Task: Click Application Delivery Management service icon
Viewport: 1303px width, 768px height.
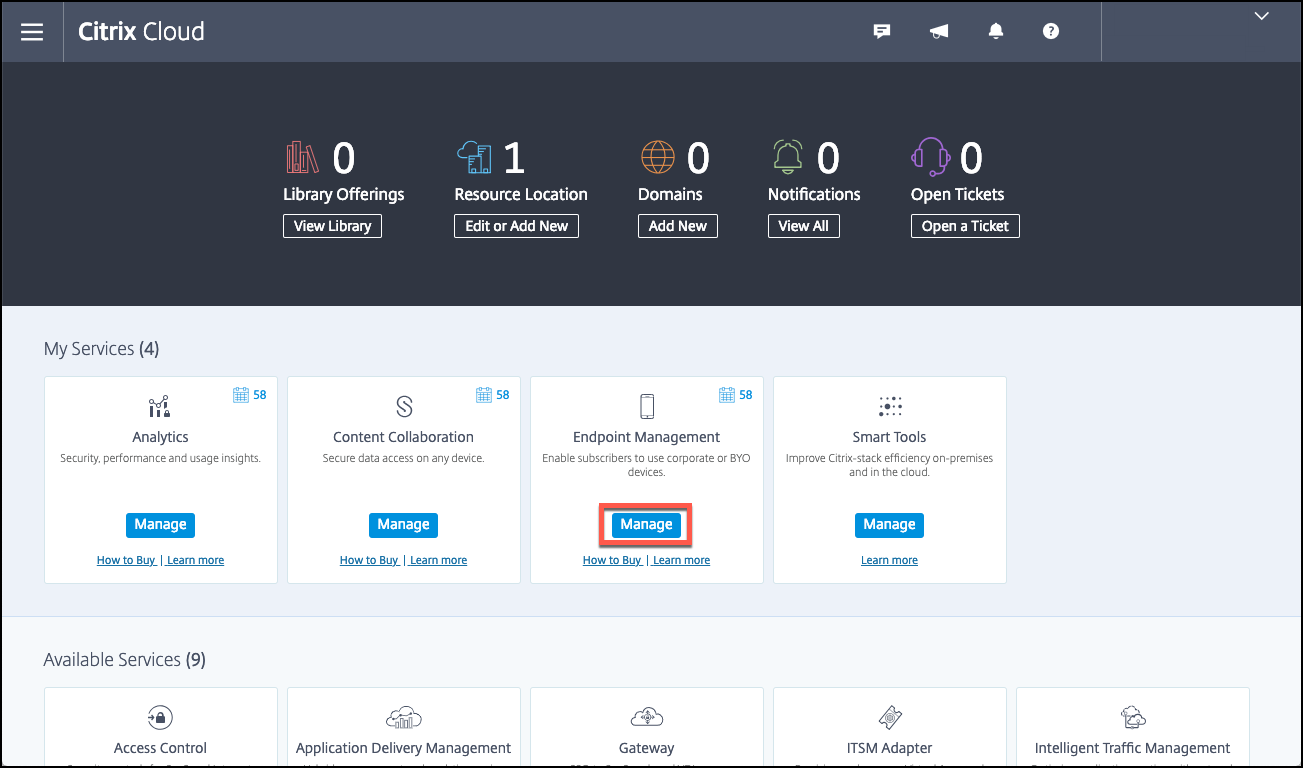Action: click(x=404, y=717)
